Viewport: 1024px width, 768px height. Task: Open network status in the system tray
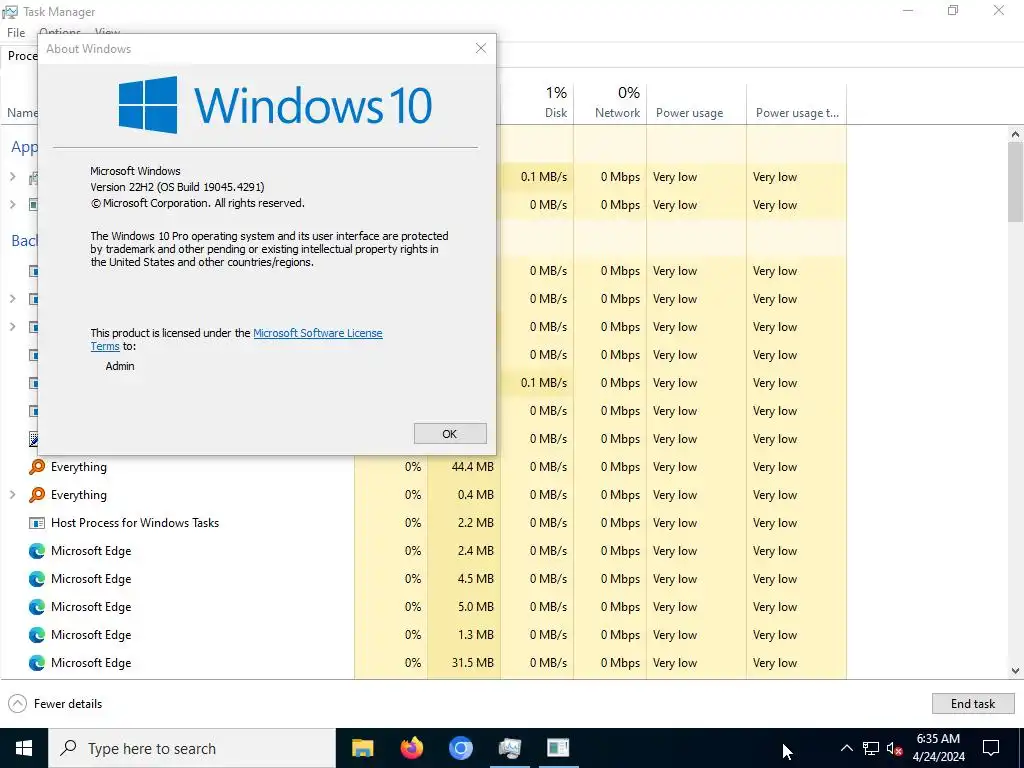pyautogui.click(x=871, y=748)
